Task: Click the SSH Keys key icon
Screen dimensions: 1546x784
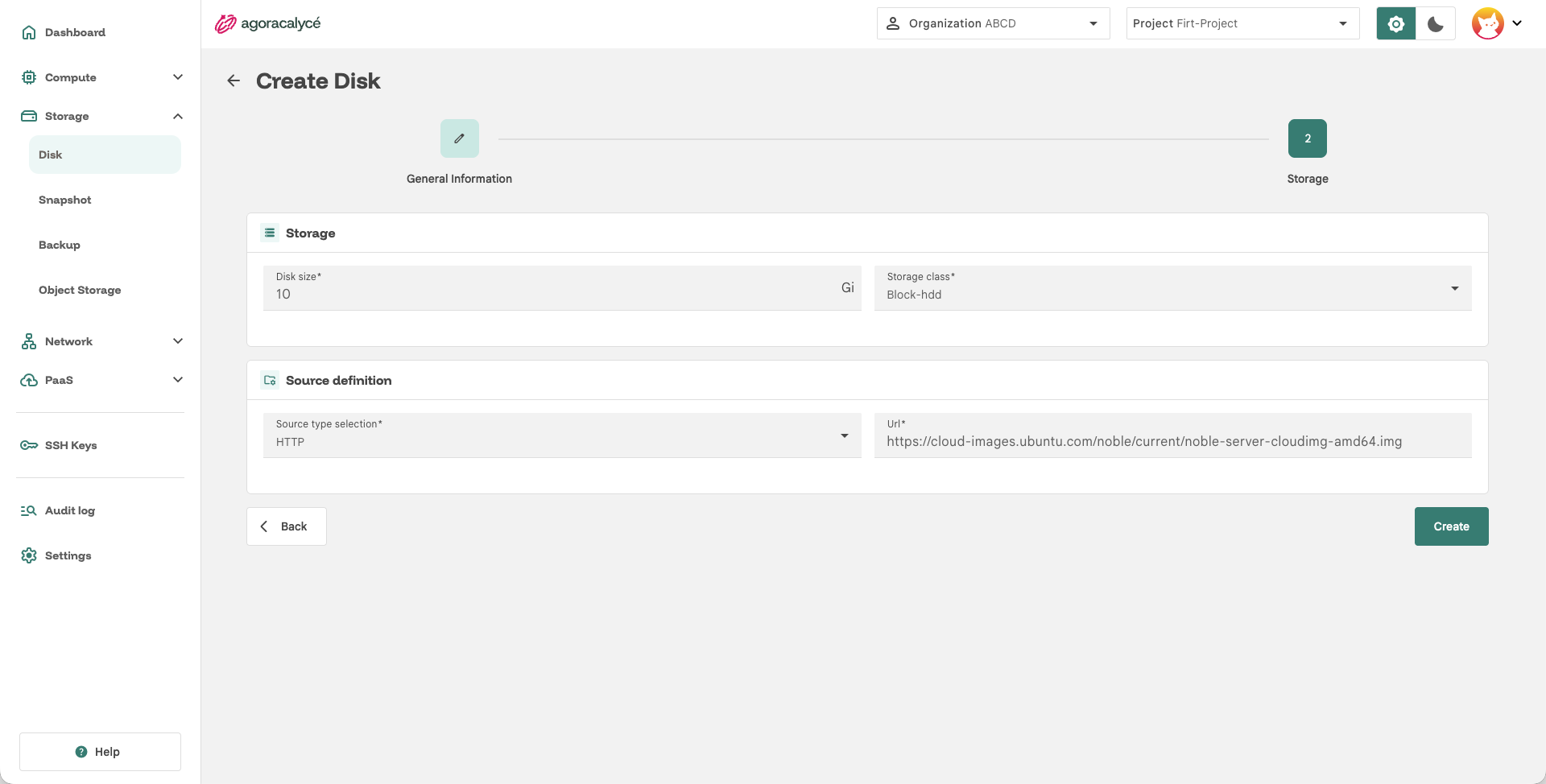Action: pyautogui.click(x=29, y=445)
